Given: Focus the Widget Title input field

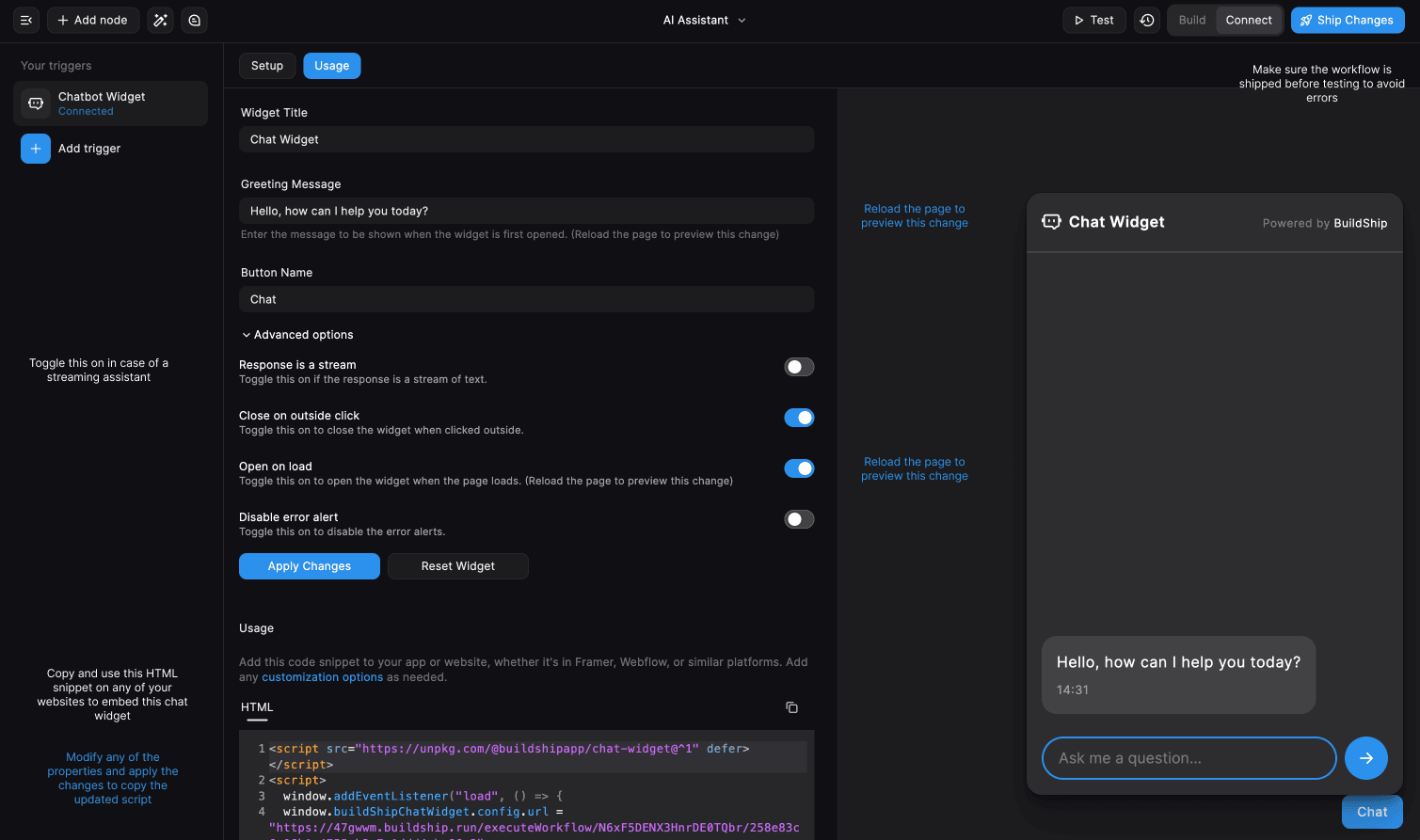Looking at the screenshot, I should (x=527, y=139).
